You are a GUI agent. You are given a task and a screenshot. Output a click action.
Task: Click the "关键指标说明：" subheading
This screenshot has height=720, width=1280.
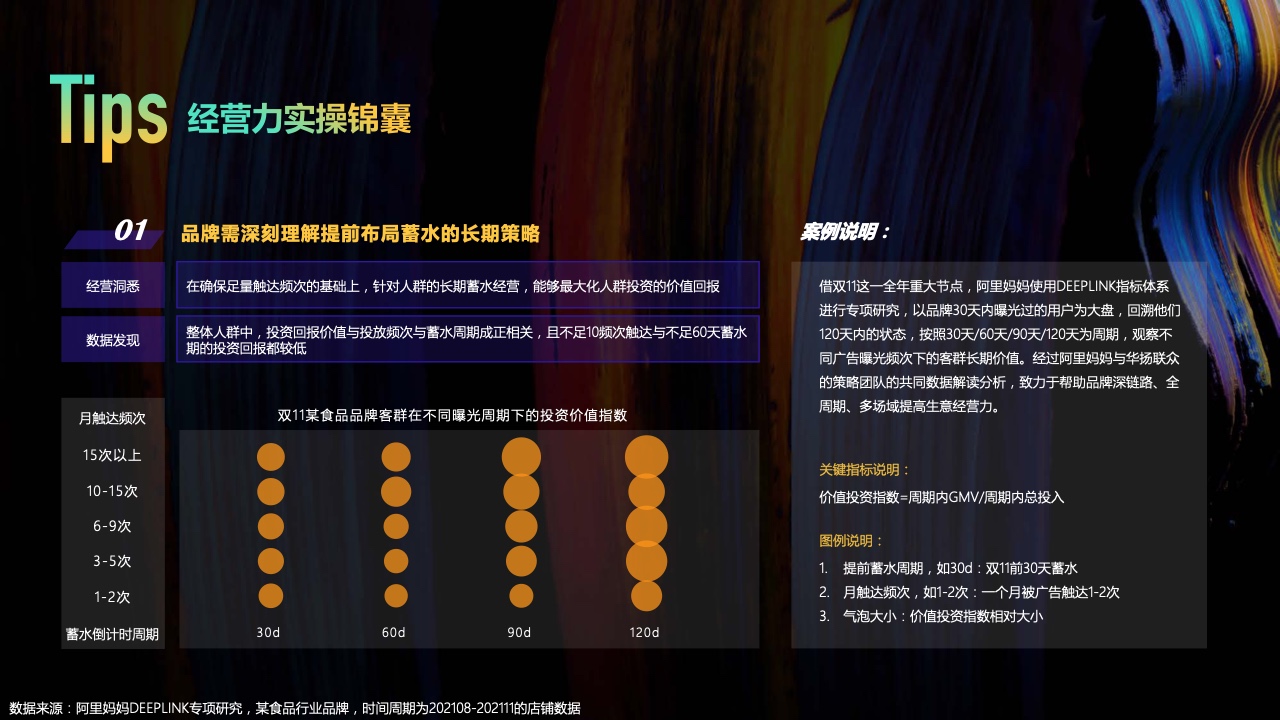point(865,469)
